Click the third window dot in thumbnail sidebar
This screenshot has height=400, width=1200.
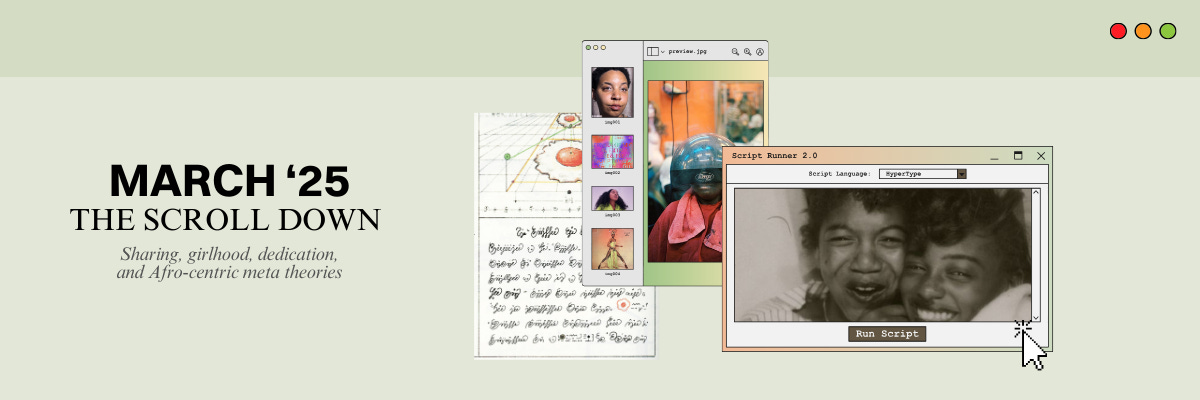coord(603,47)
